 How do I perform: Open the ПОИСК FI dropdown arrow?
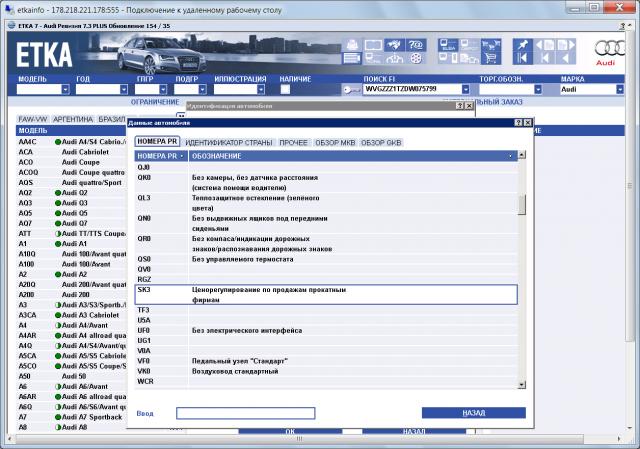pos(466,89)
